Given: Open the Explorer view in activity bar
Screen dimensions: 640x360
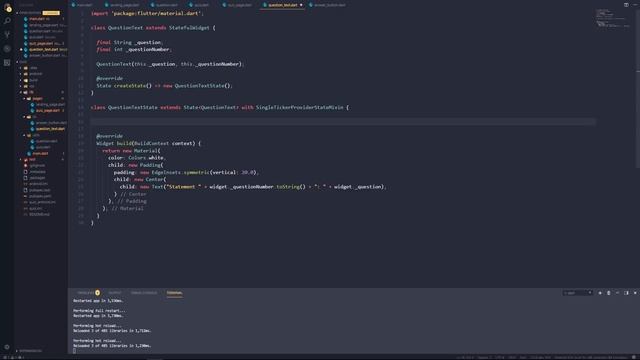Looking at the screenshot, I should coord(7,7).
